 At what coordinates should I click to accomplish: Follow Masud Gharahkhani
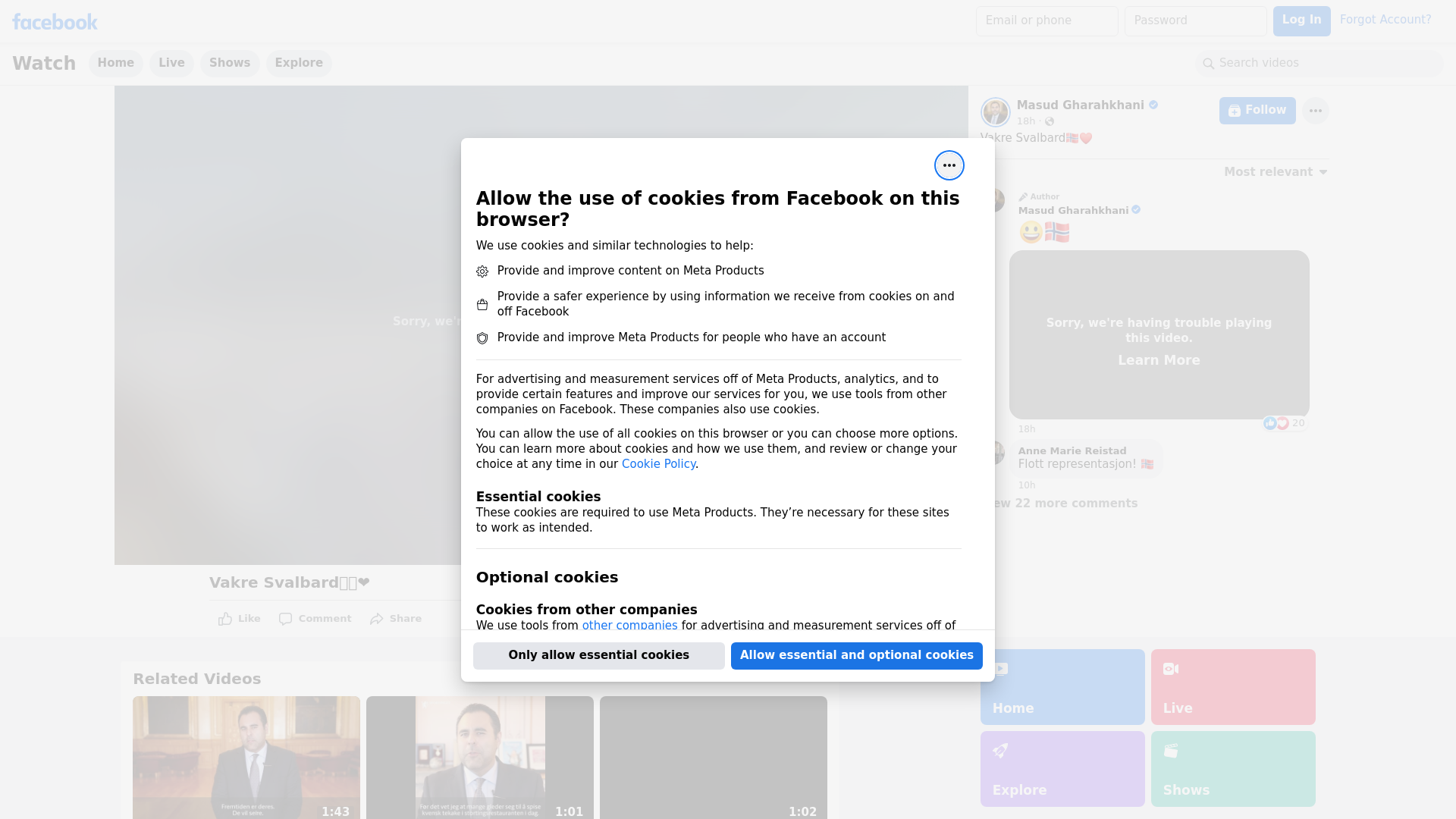tap(1257, 111)
